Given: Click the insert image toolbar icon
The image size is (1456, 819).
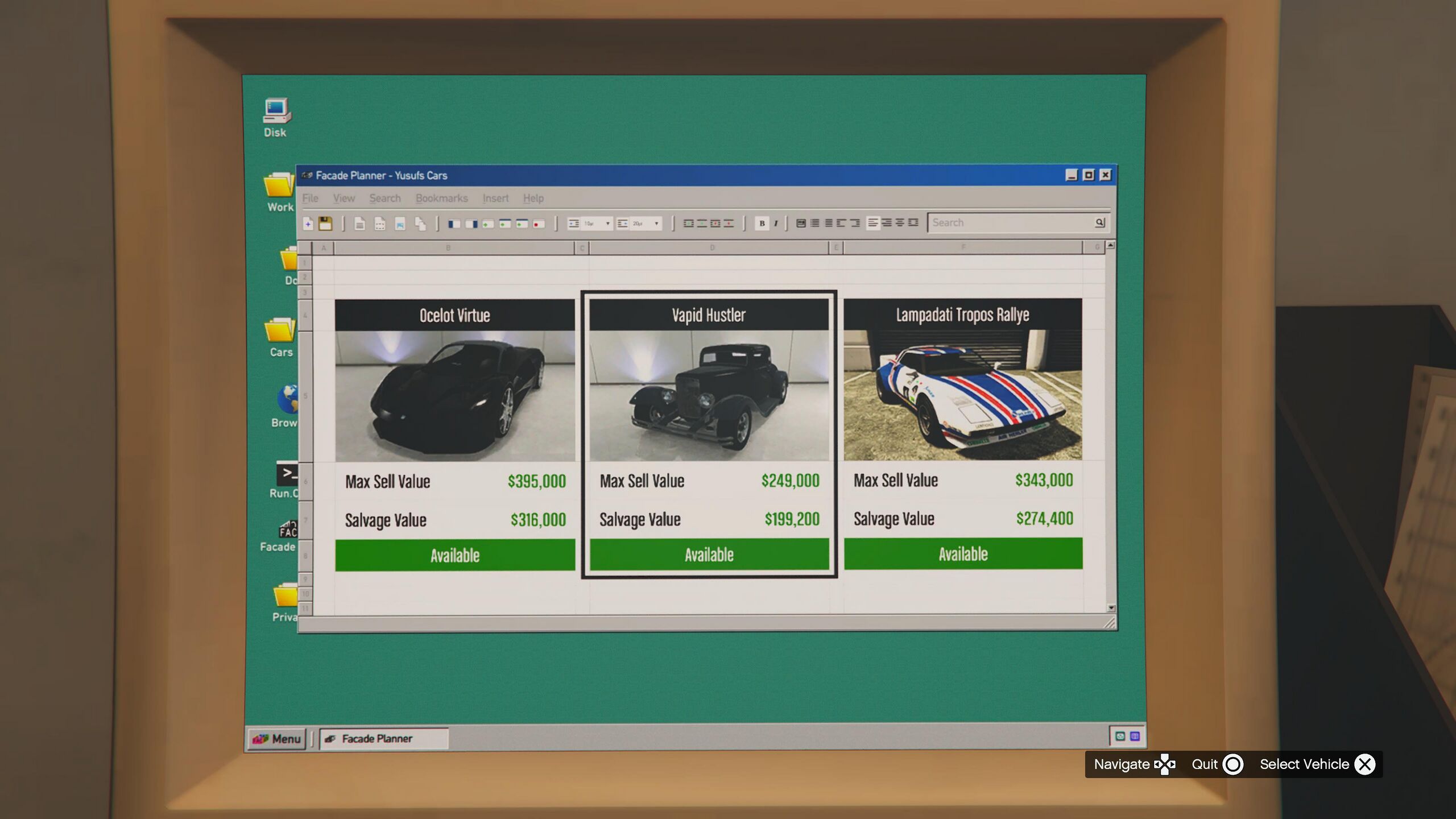Looking at the screenshot, I should click(400, 224).
